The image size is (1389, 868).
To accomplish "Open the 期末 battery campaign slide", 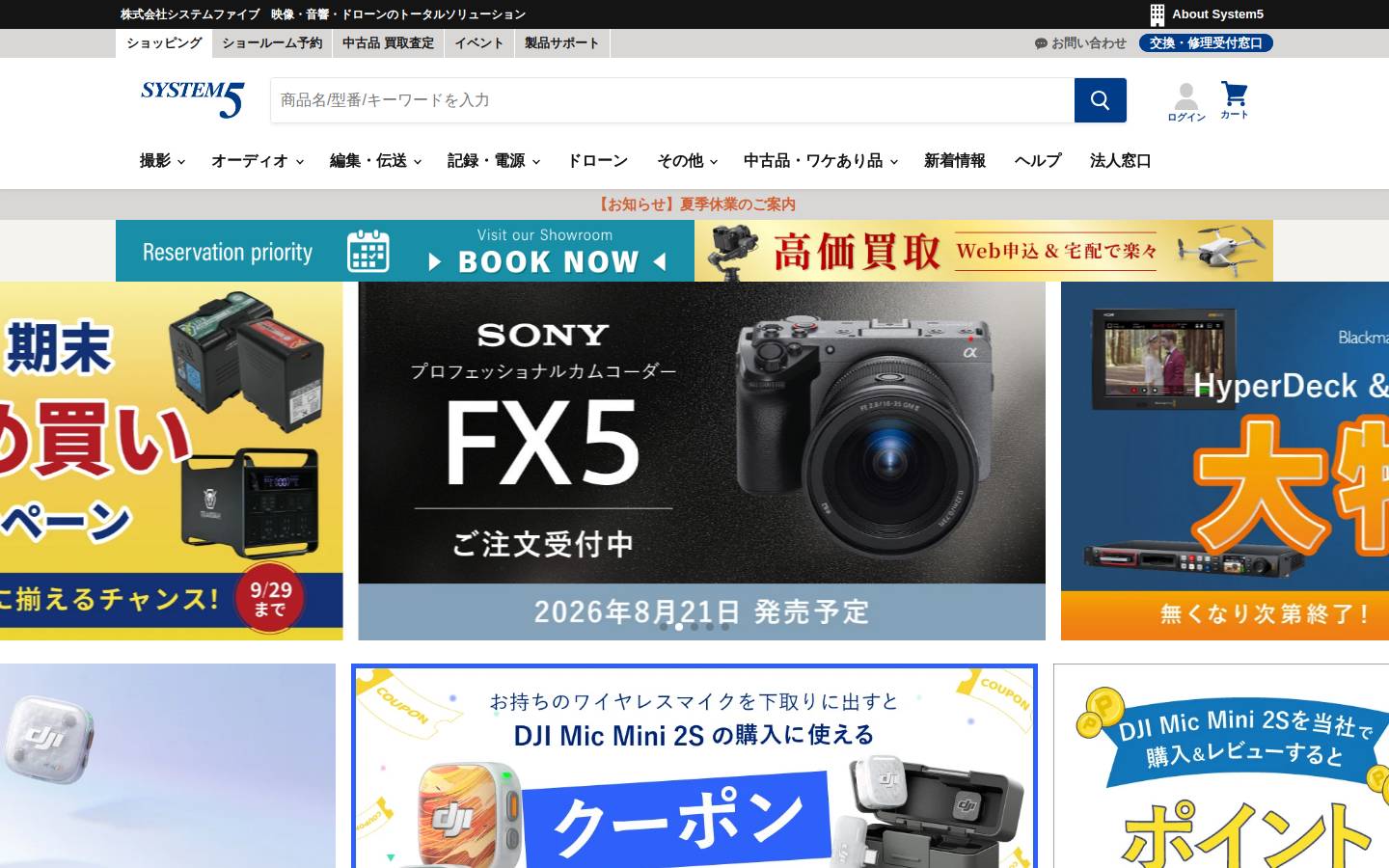I will point(172,461).
